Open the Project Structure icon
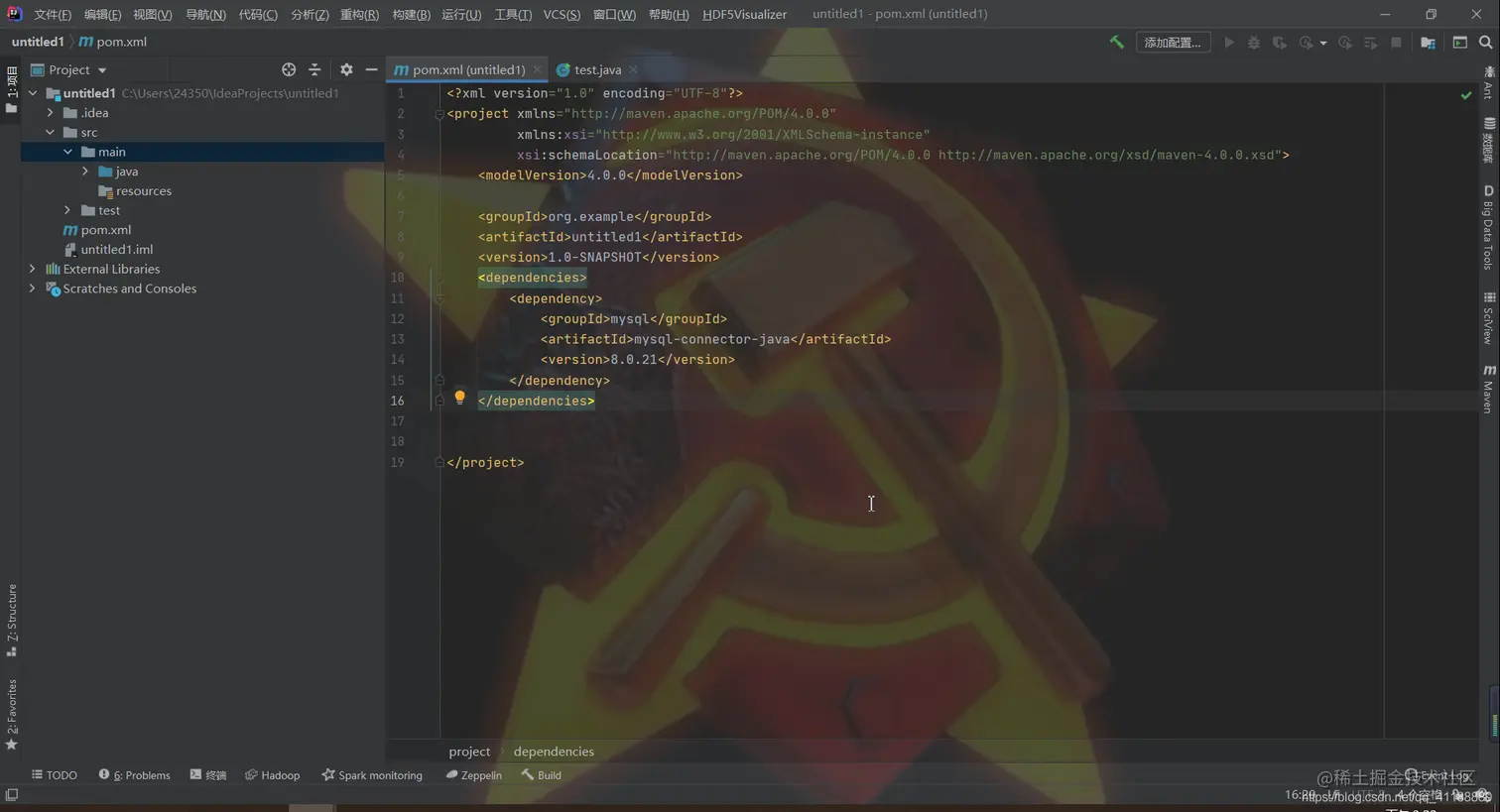The height and width of the screenshot is (812, 1500). coord(1428,42)
